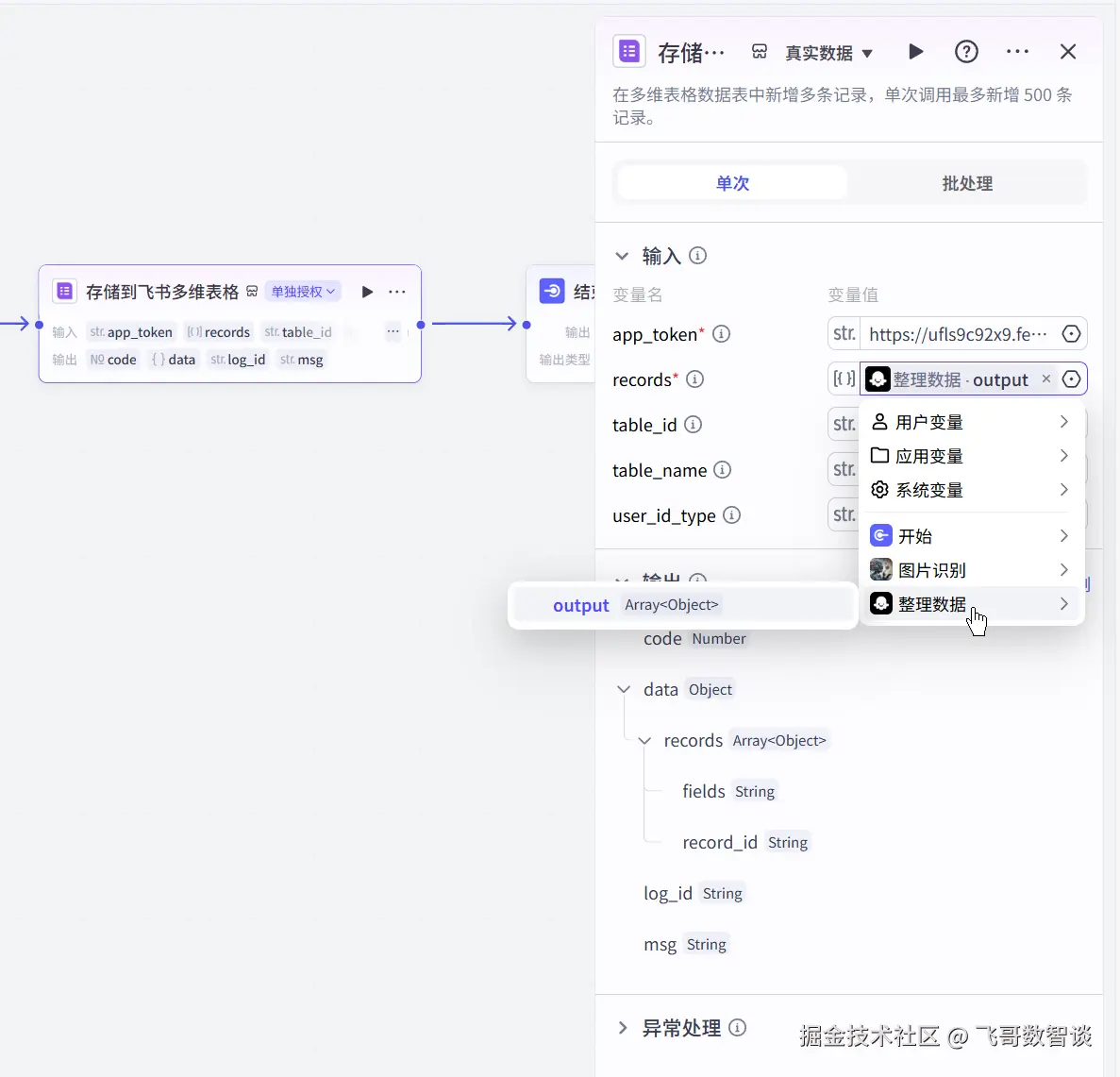Click the msg String output row

(x=685, y=944)
